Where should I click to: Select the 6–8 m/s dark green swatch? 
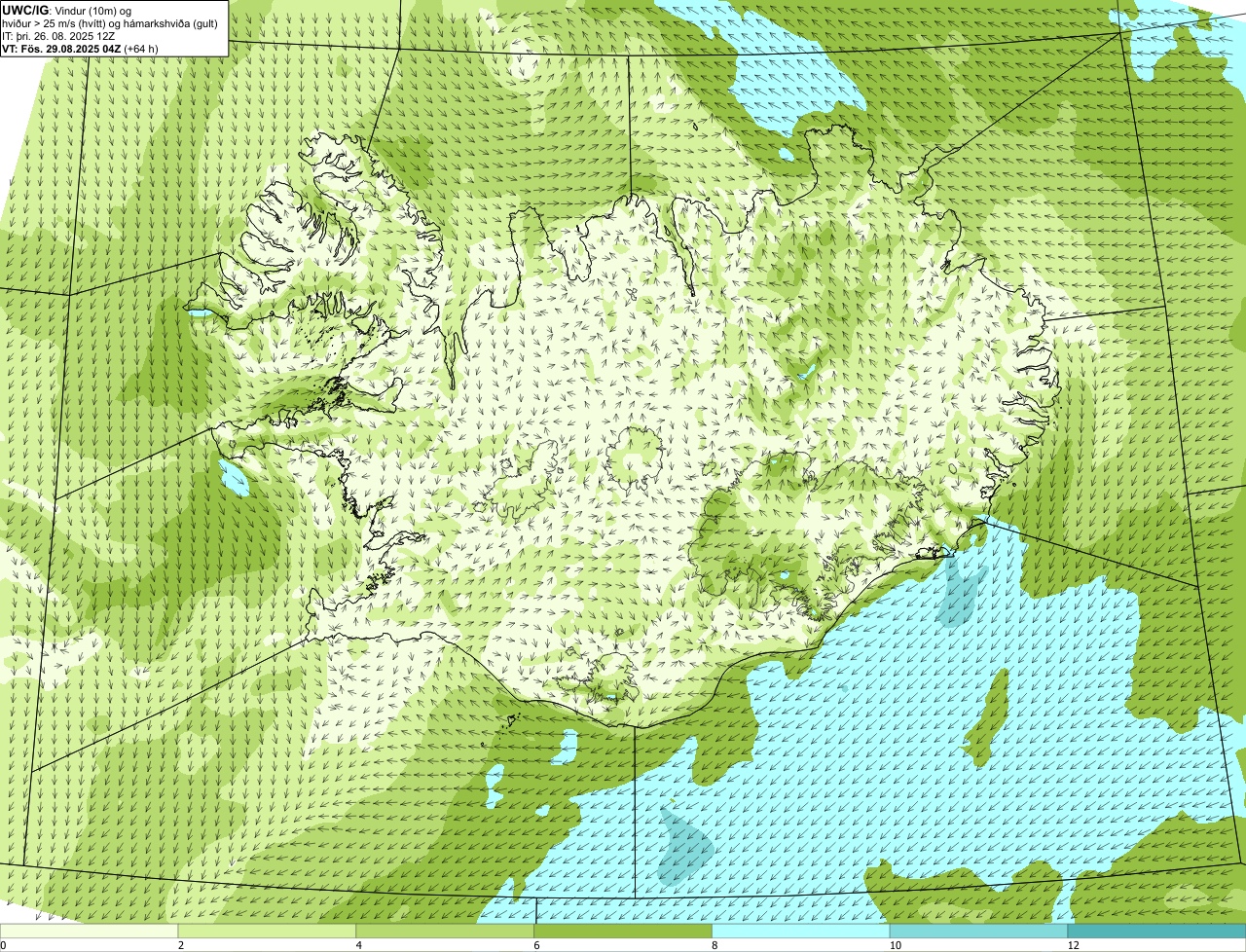(623, 932)
